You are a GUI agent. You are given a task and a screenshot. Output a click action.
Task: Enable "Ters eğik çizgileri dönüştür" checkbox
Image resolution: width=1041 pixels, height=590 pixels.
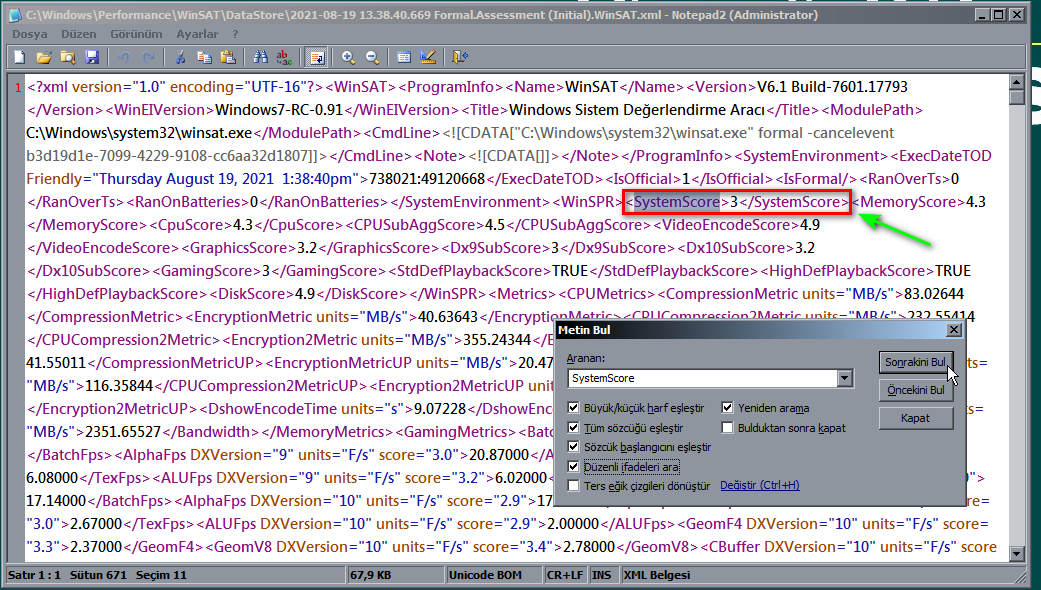pos(574,486)
